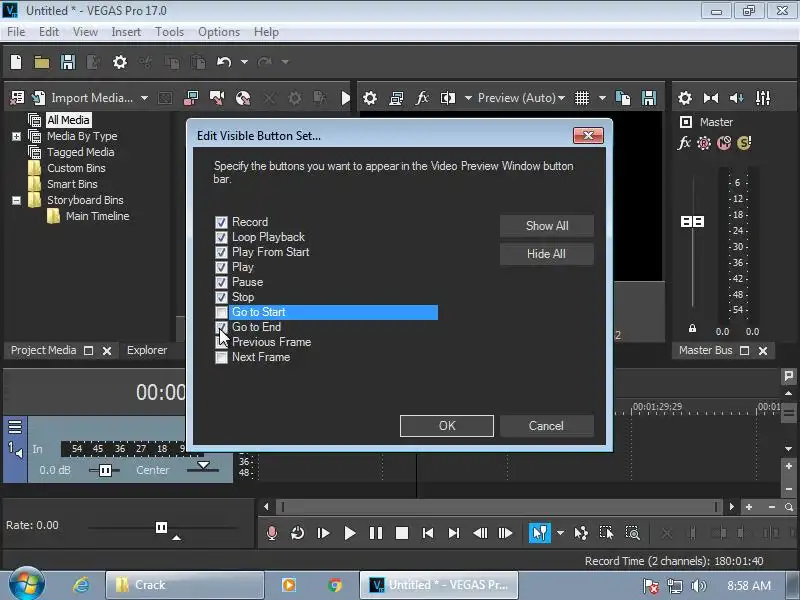800x600 pixels.
Task: Open the File menu
Action: click(16, 32)
